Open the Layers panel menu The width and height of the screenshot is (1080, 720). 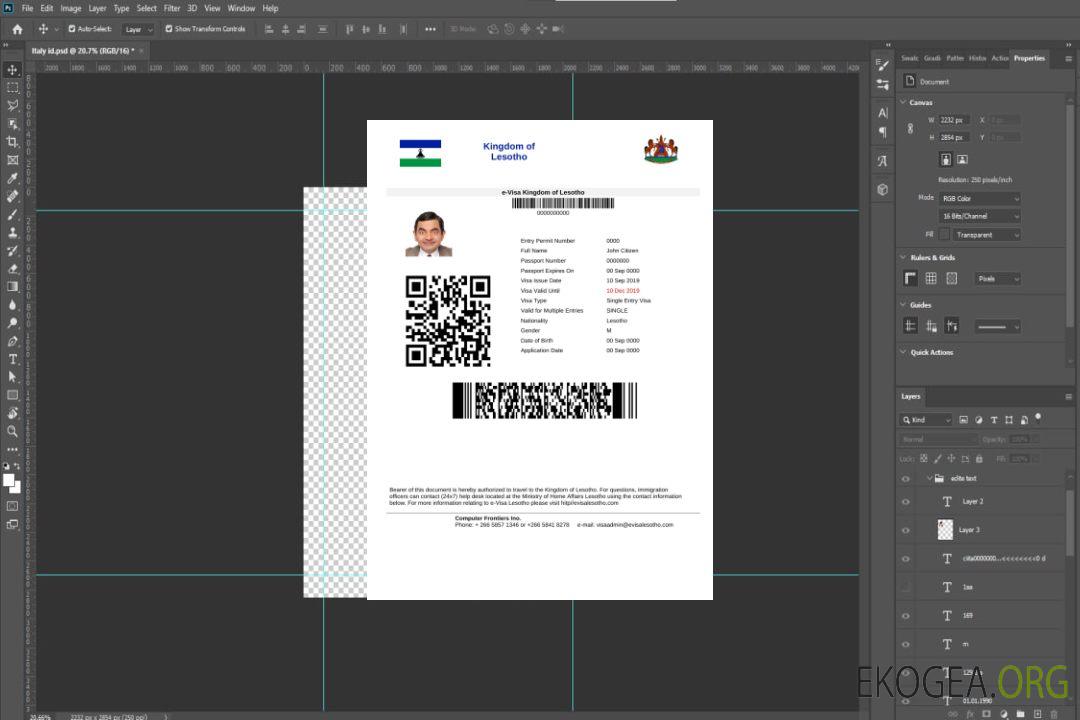(1068, 397)
